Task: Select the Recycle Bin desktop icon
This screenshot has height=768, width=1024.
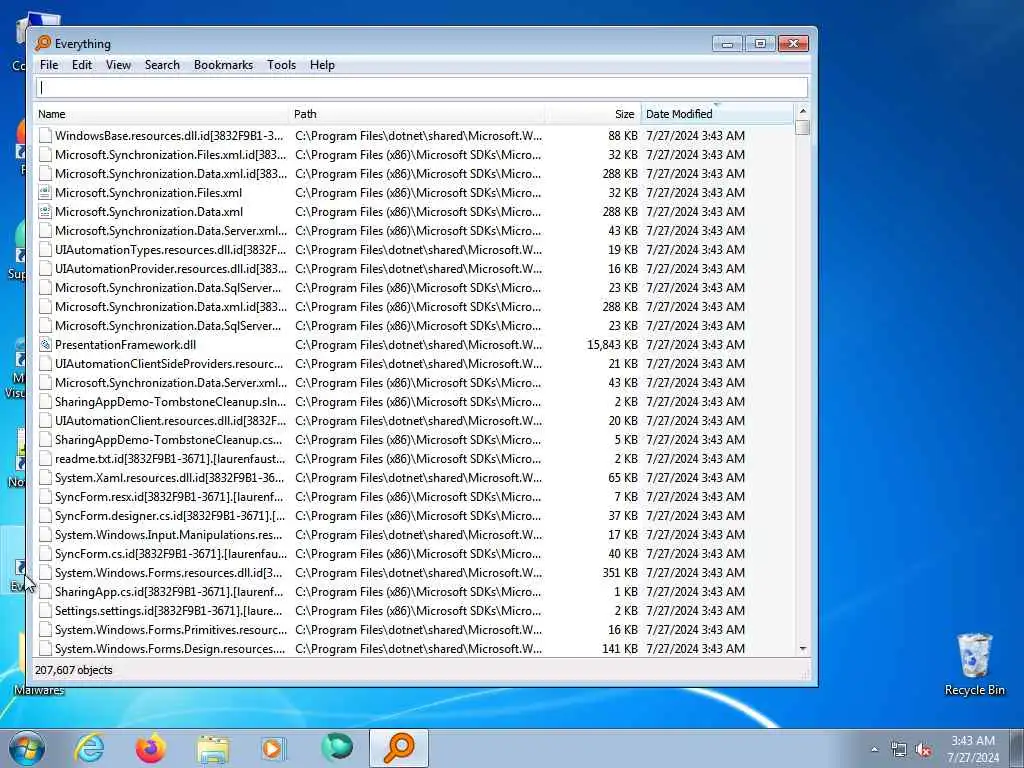Action: (974, 665)
